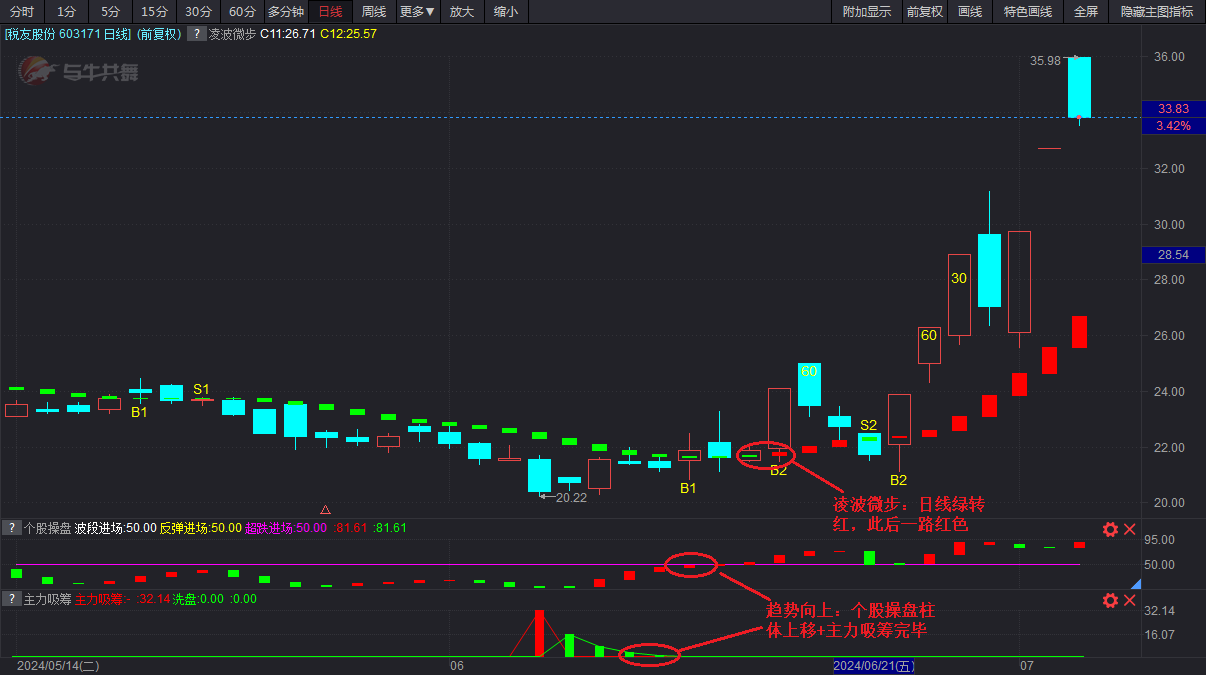Open the help icon beside 凌波微步
Viewport: 1206px width, 675px height.
coord(195,34)
